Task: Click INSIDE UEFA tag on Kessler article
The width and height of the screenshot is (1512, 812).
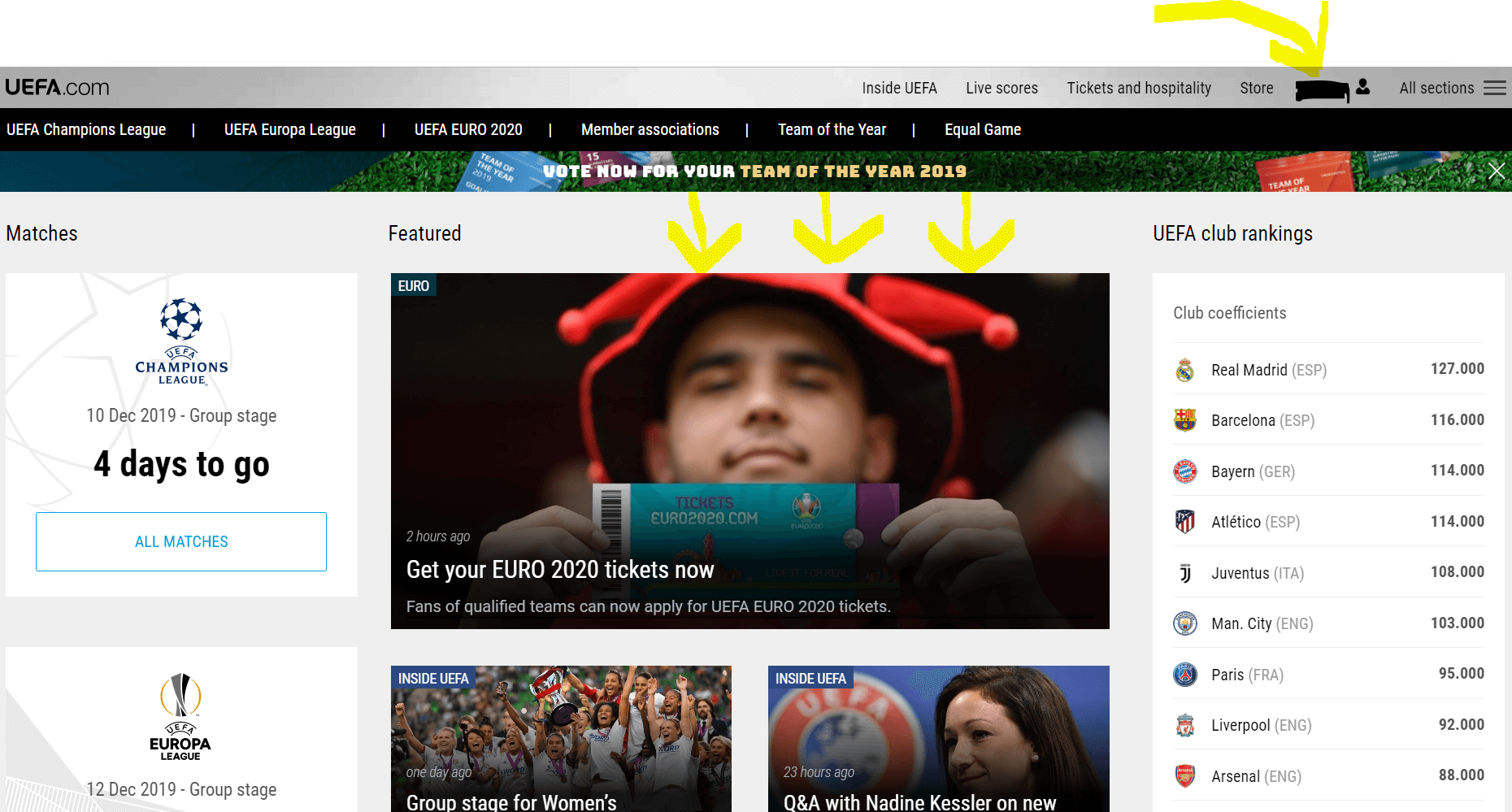Action: [x=810, y=678]
